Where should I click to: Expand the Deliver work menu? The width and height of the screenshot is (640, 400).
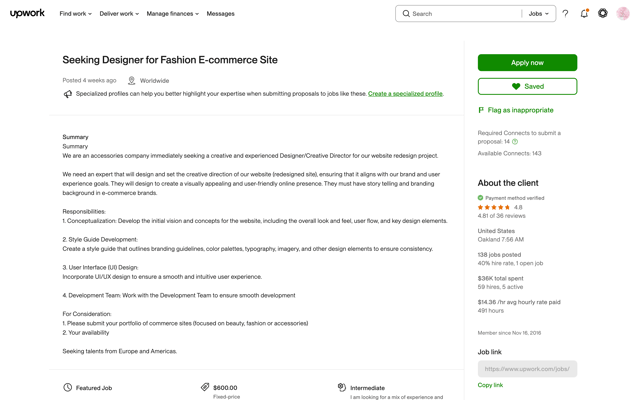(119, 13)
